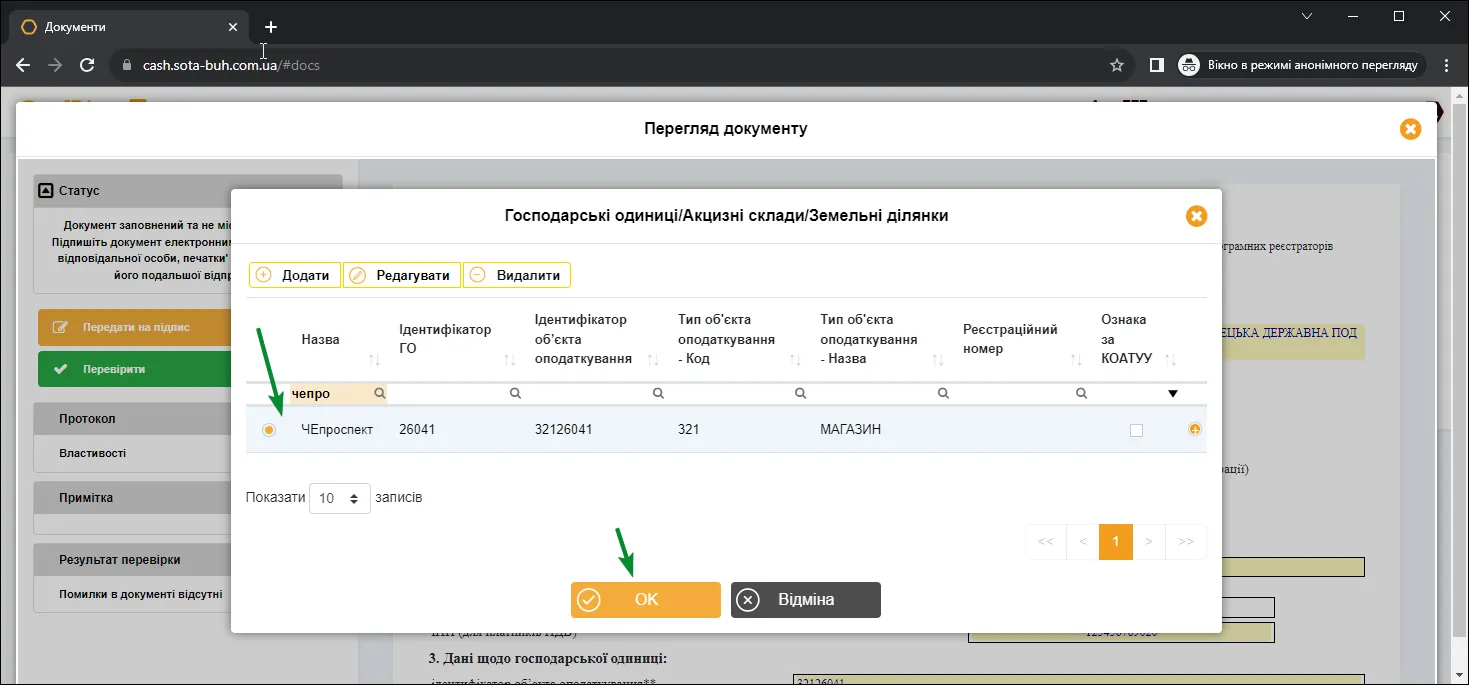Click the green Перевірити button
Screen dimensions: 1469x685
click(x=135, y=369)
